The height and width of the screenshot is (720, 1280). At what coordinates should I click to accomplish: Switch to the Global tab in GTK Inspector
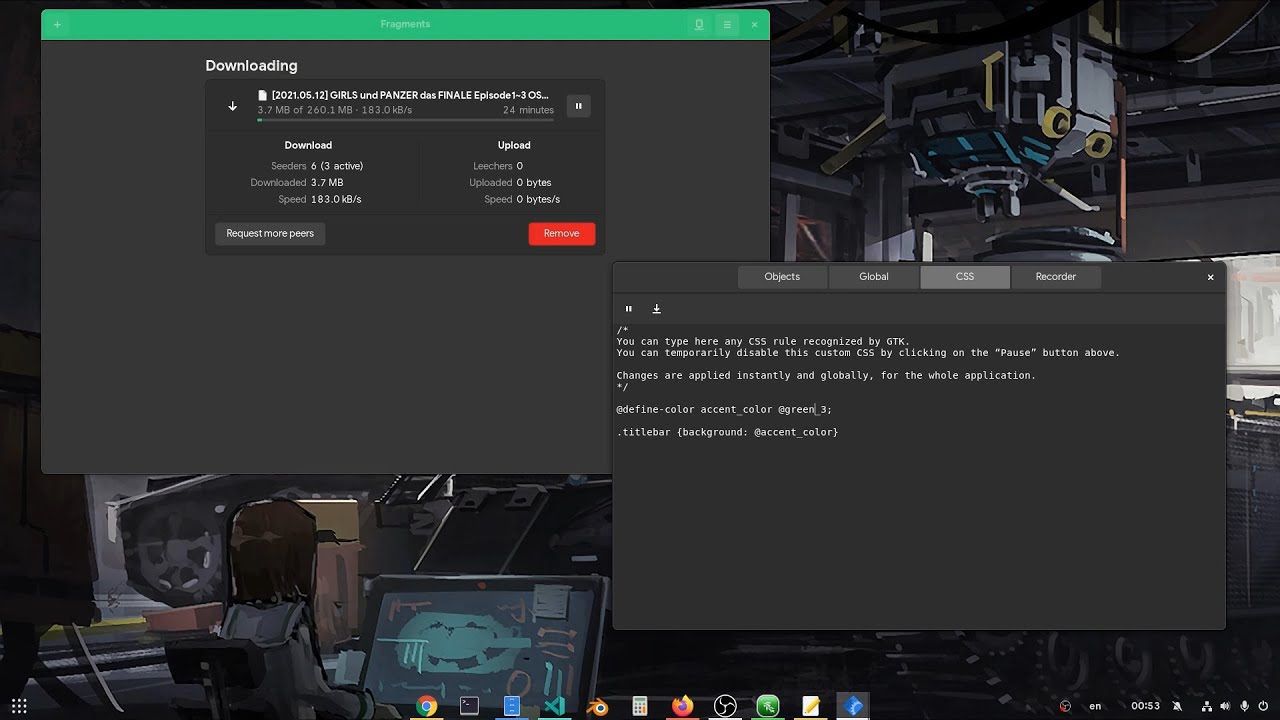874,277
